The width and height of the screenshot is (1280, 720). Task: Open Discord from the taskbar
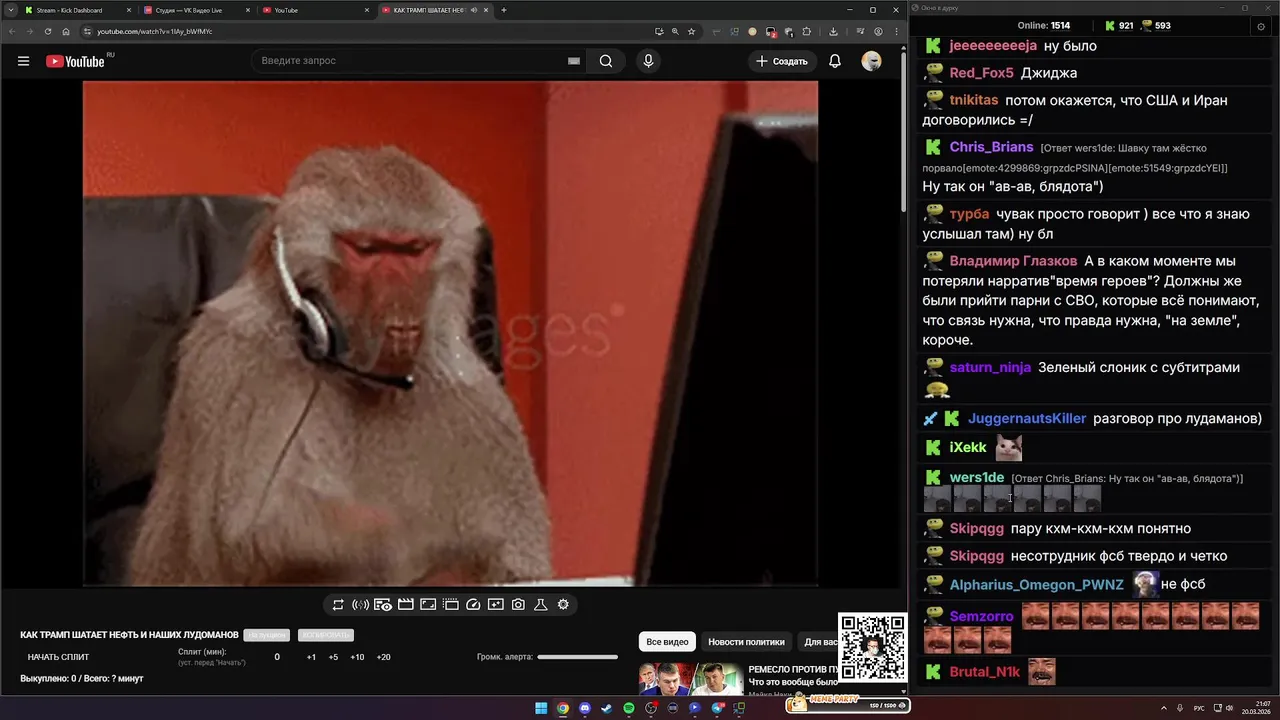tap(585, 708)
